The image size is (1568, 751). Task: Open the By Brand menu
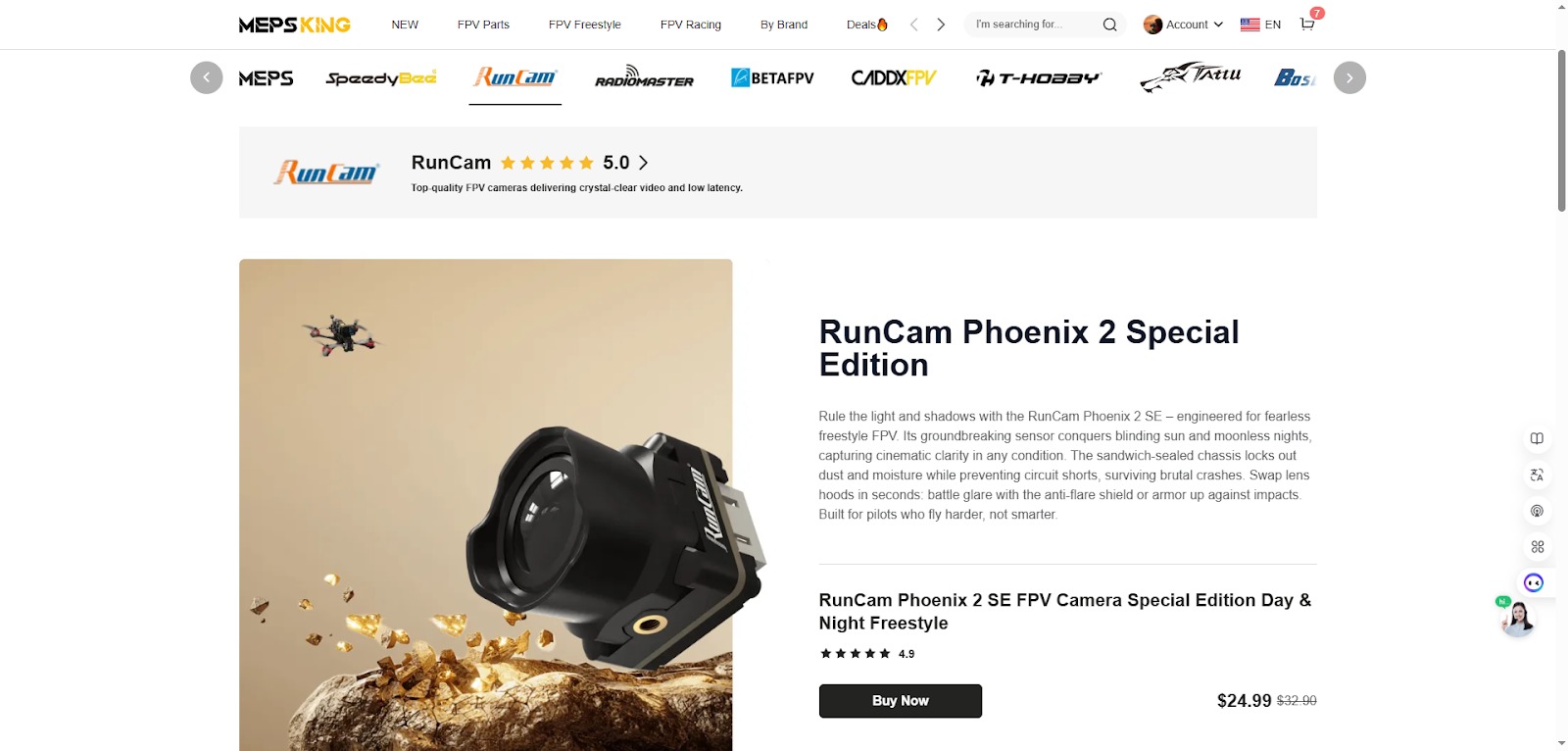[x=784, y=25]
